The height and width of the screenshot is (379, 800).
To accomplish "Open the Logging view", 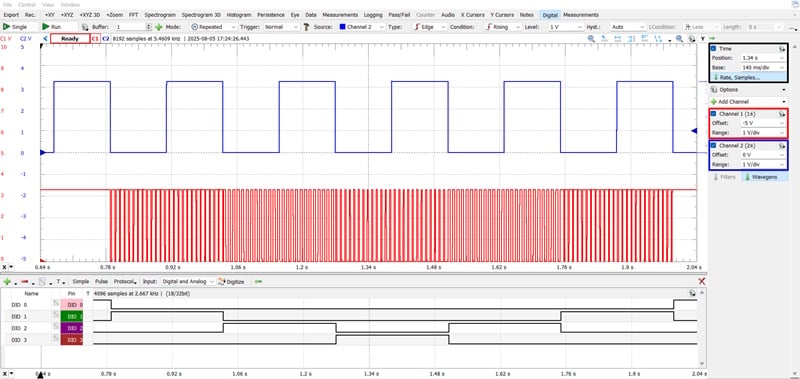I will [x=373, y=15].
